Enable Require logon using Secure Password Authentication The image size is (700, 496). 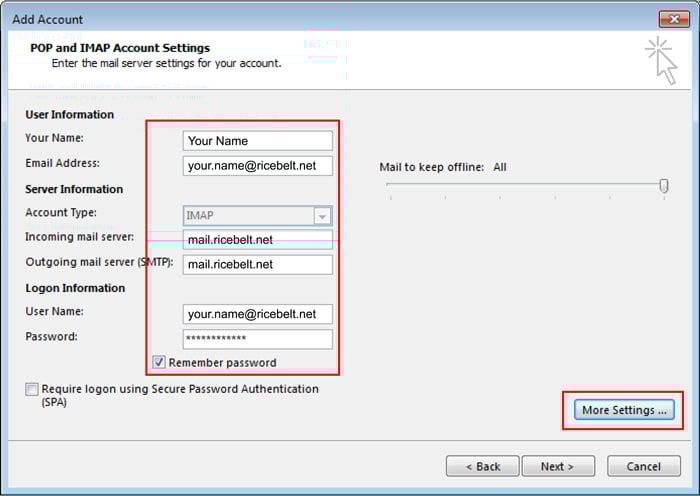tap(33, 390)
